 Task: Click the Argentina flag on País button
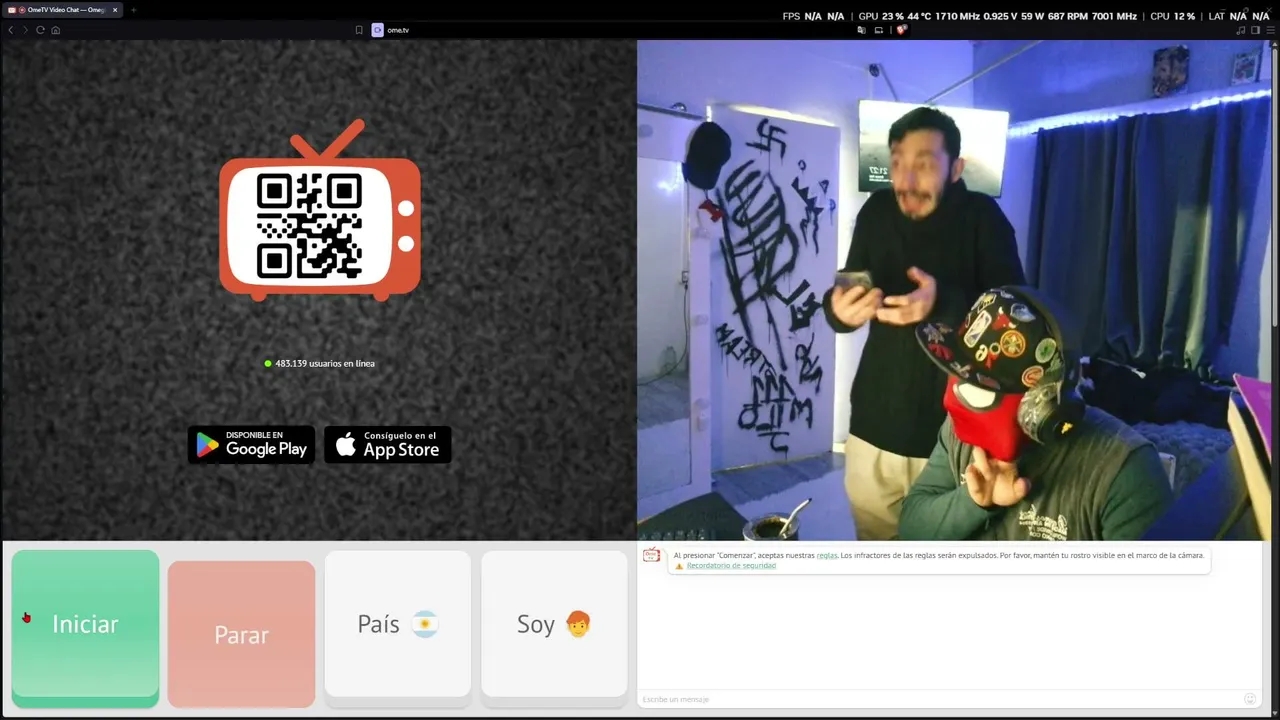click(425, 624)
